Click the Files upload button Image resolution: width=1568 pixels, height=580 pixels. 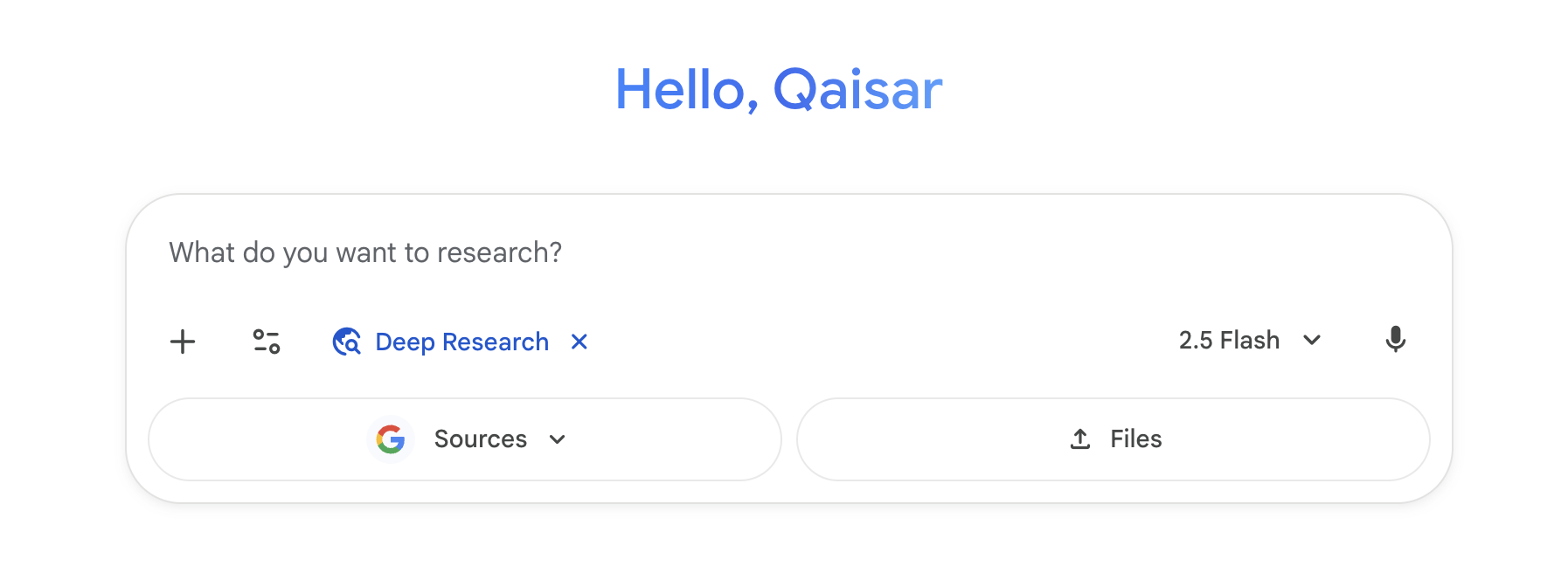(x=1113, y=439)
